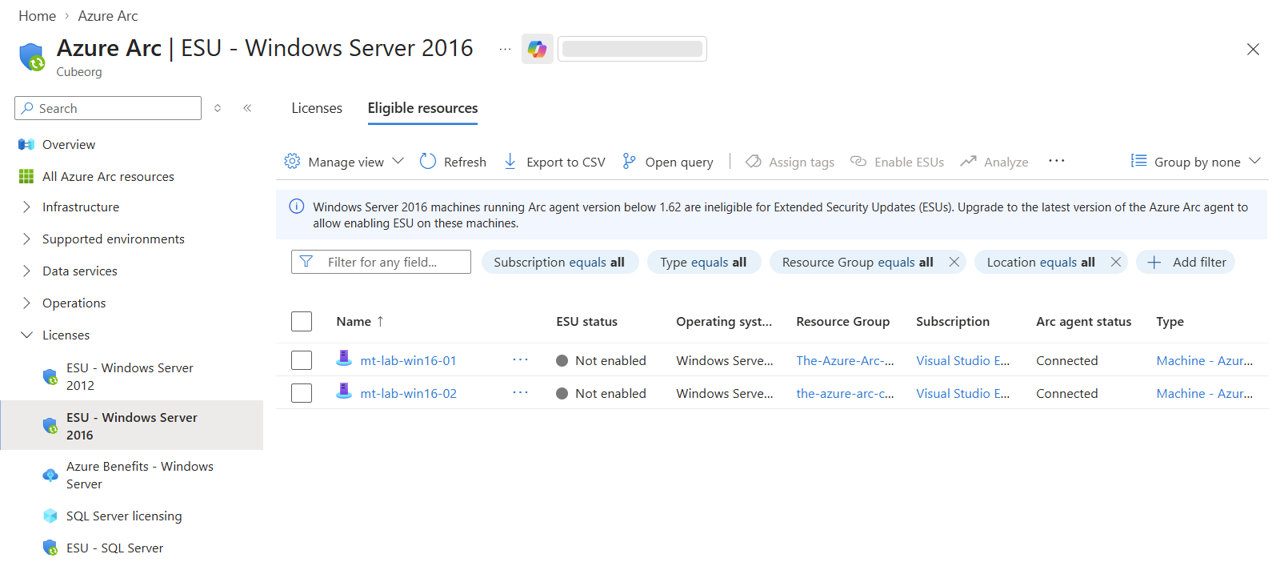Click the machine icon for mt-lab-win16-01
The image size is (1280, 562).
(344, 359)
